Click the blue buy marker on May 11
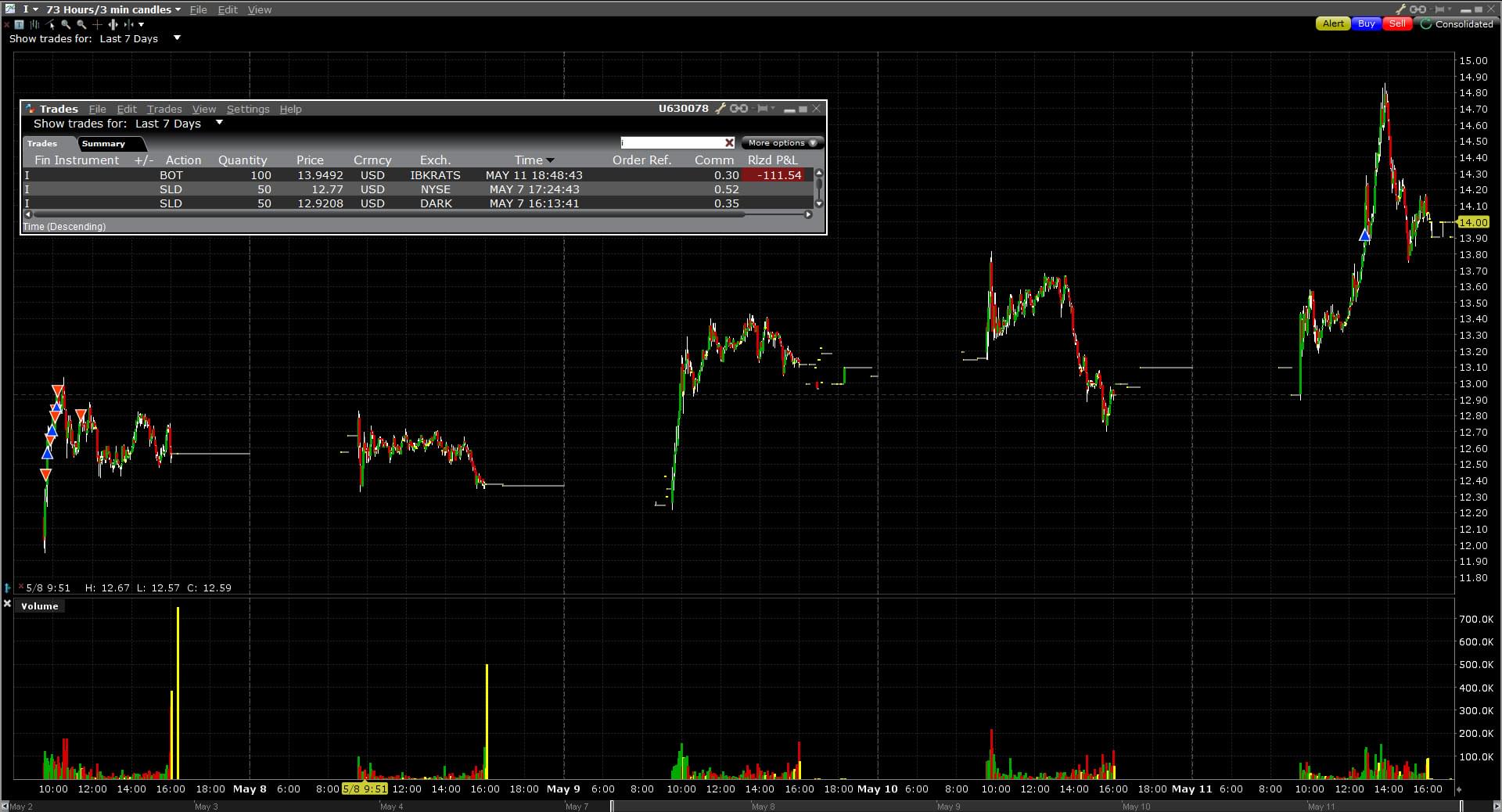 [1364, 235]
